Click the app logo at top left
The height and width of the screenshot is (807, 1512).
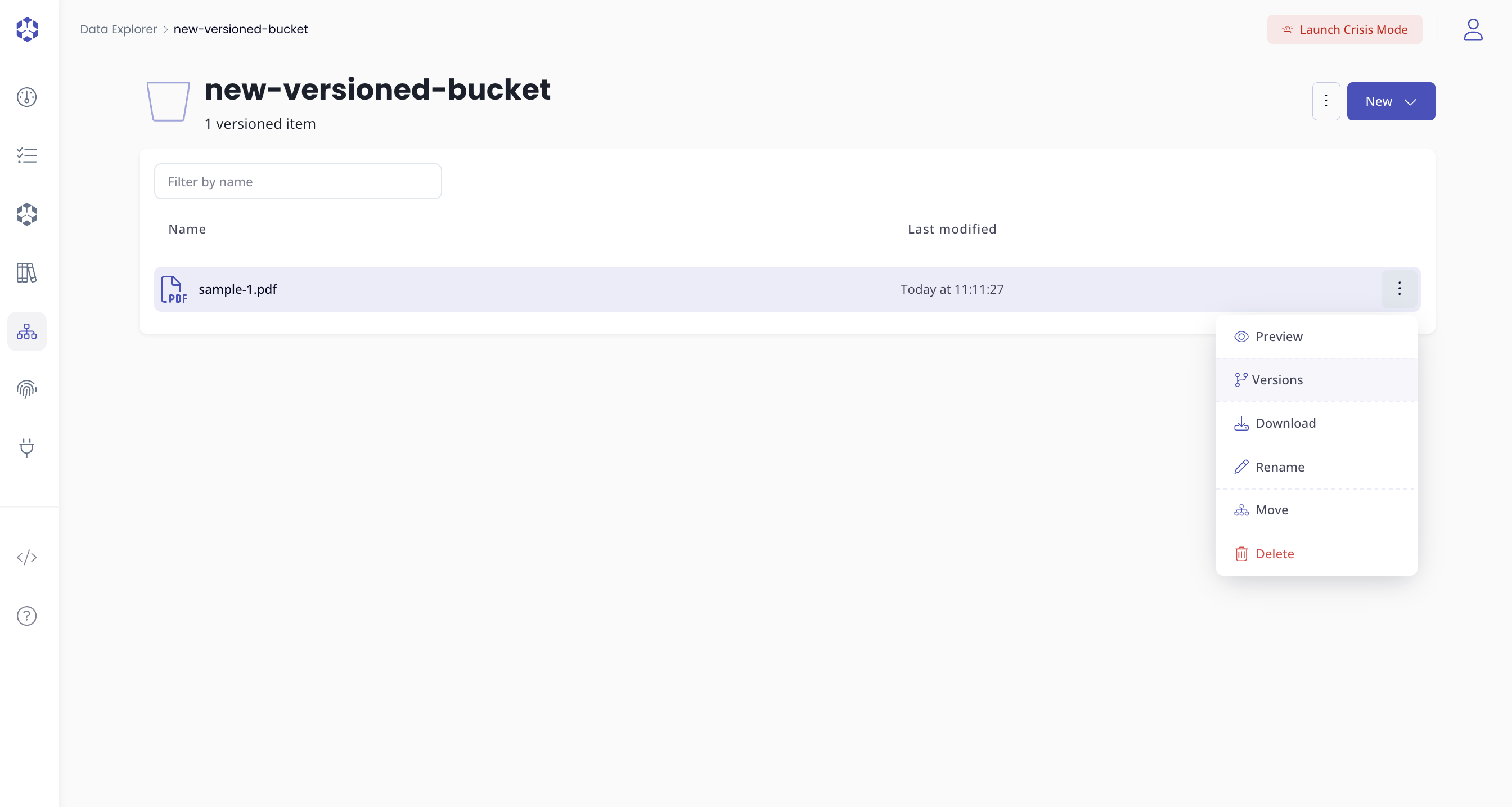tap(26, 29)
